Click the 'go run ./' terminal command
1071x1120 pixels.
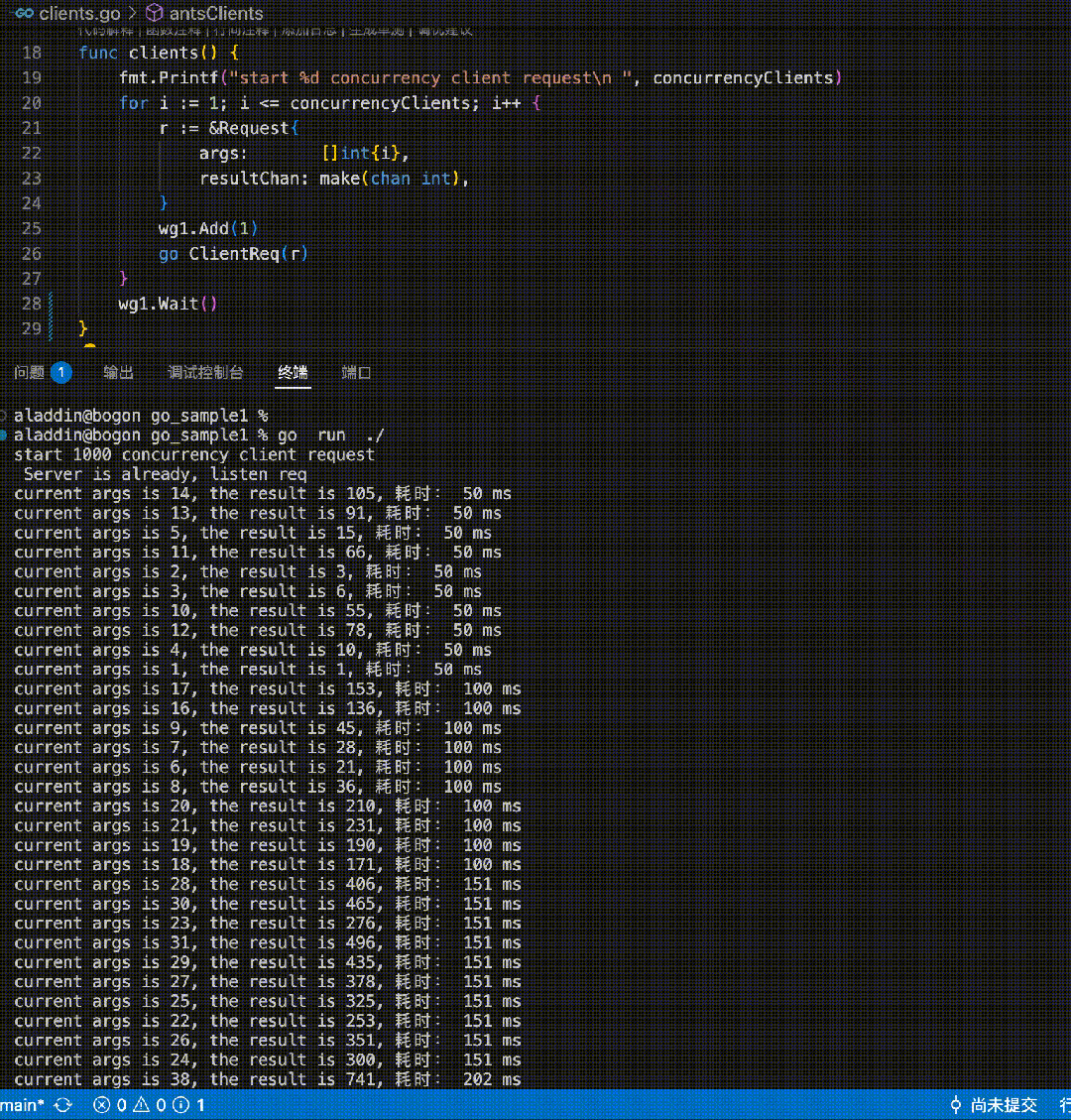pos(330,435)
